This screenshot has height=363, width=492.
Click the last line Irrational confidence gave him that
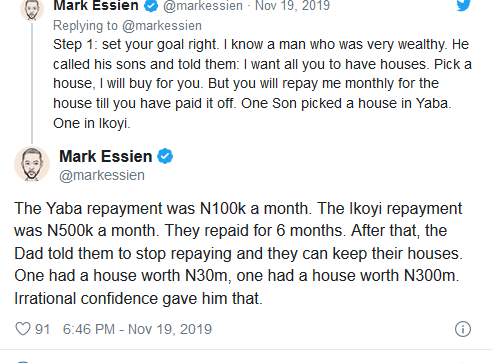pos(138,298)
